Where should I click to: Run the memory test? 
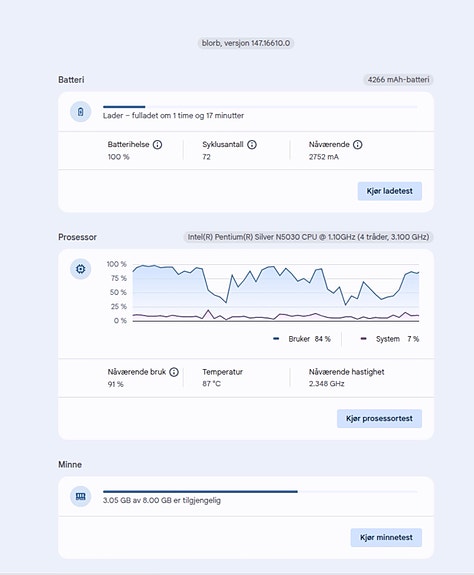[386, 538]
